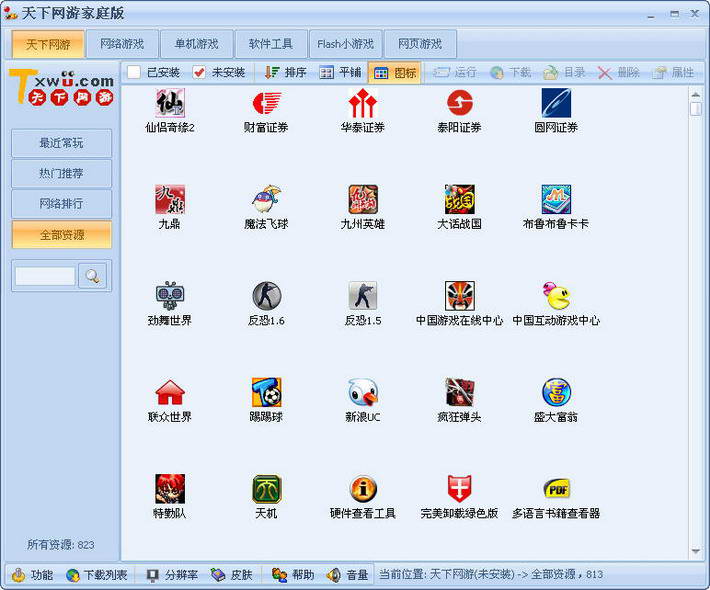
Task: Open the Flash小游戏 tab
Action: [345, 44]
